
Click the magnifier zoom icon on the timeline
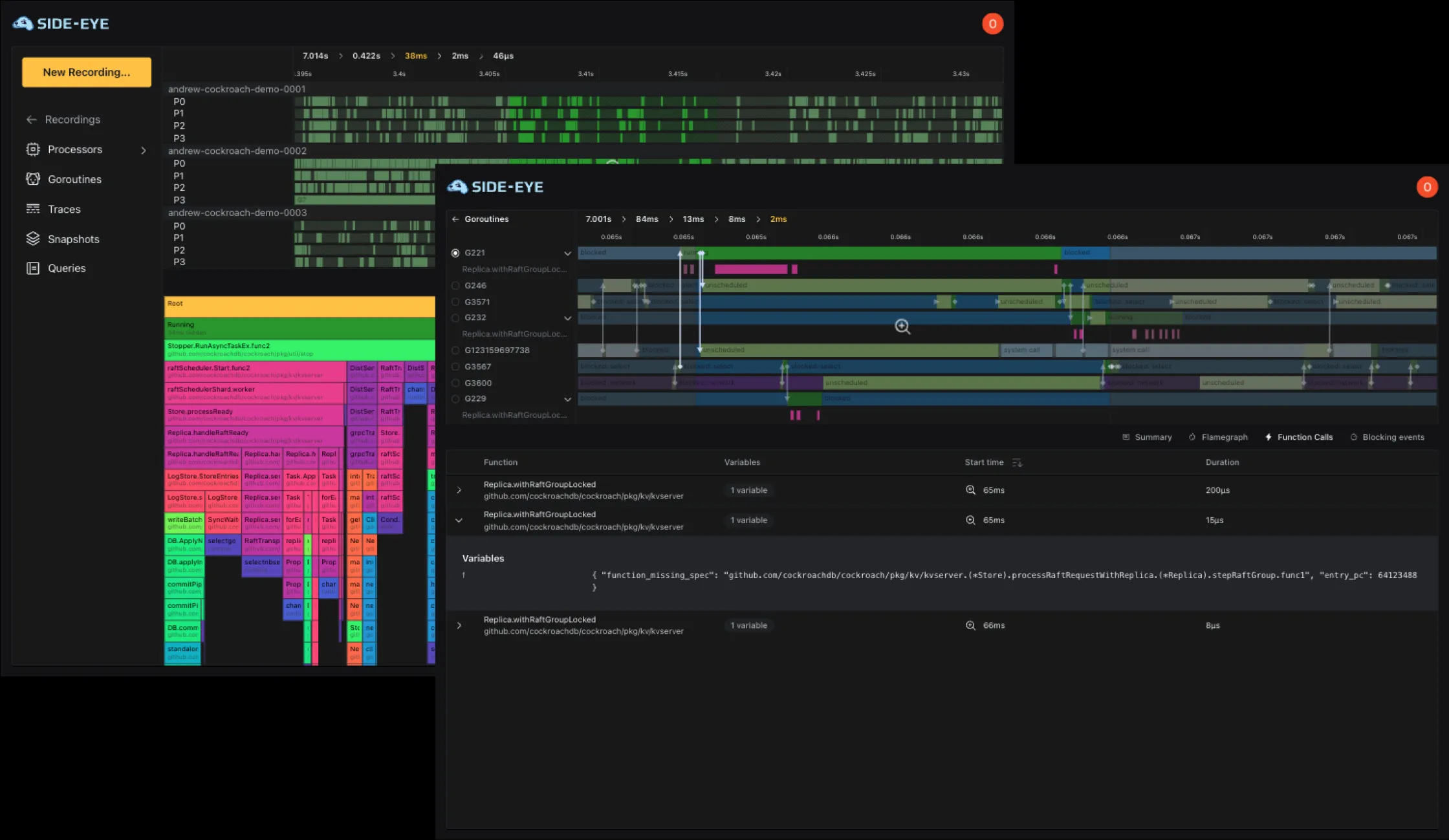tap(902, 327)
